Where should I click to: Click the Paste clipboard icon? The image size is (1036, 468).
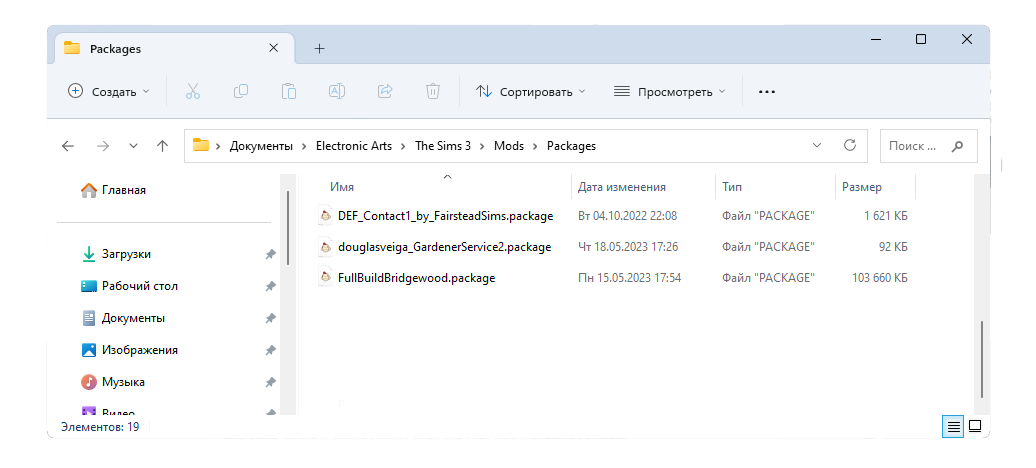tap(289, 91)
